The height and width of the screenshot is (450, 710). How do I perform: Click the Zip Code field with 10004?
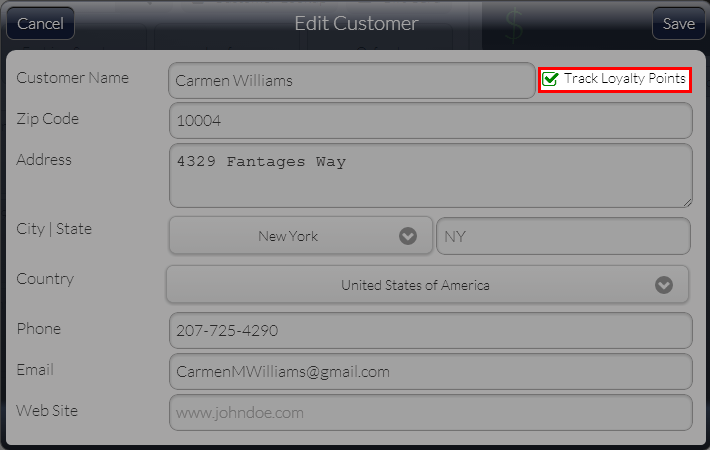(431, 120)
